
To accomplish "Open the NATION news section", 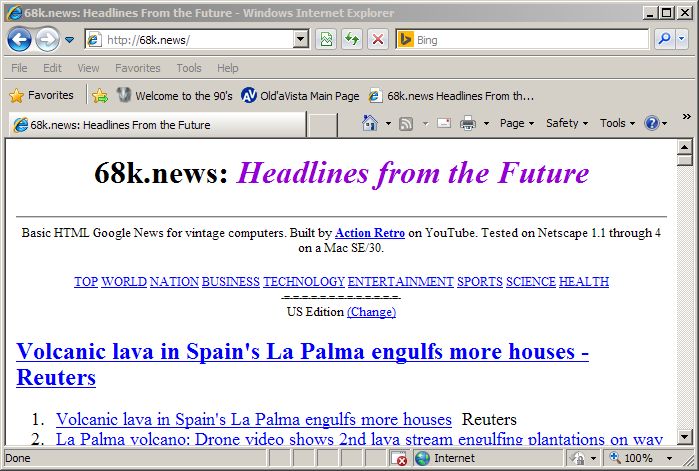I will pyautogui.click(x=174, y=282).
